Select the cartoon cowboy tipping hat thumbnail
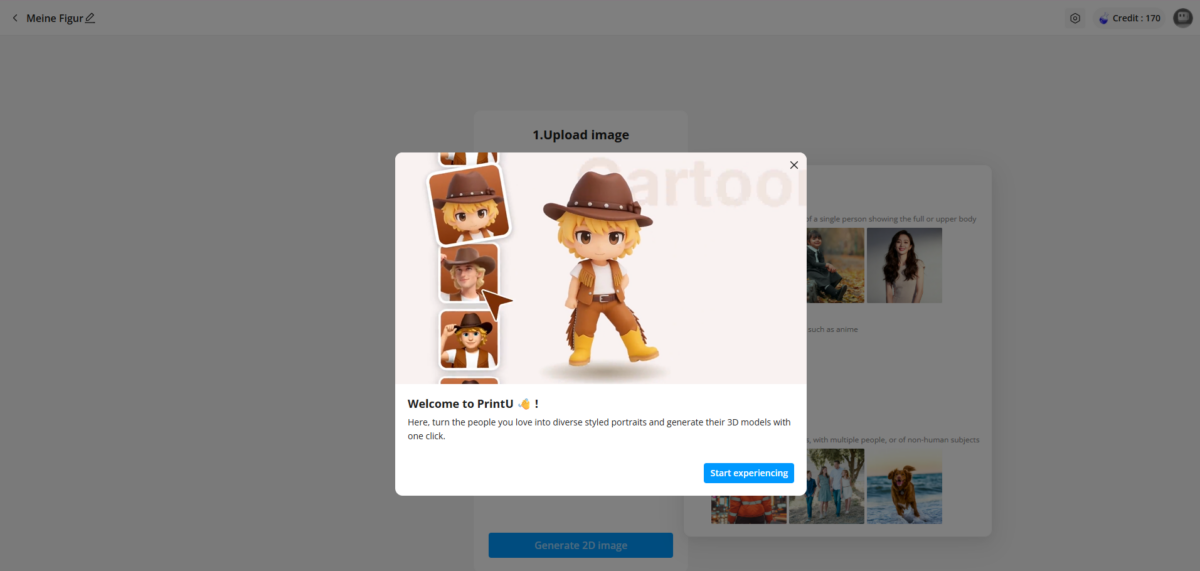1200x571 pixels. [468, 339]
